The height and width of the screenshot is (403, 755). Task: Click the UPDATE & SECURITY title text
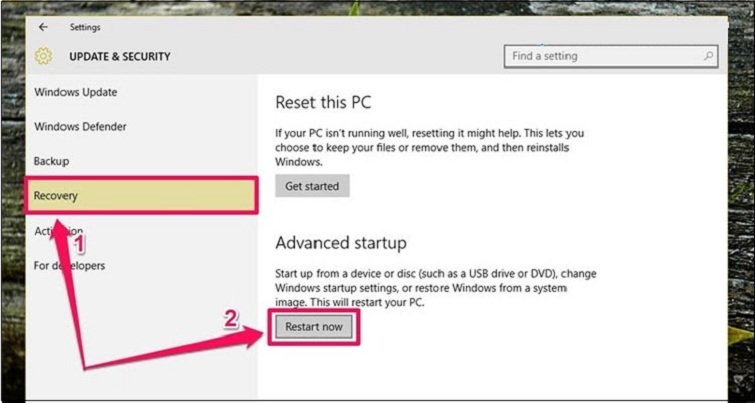coord(119,57)
